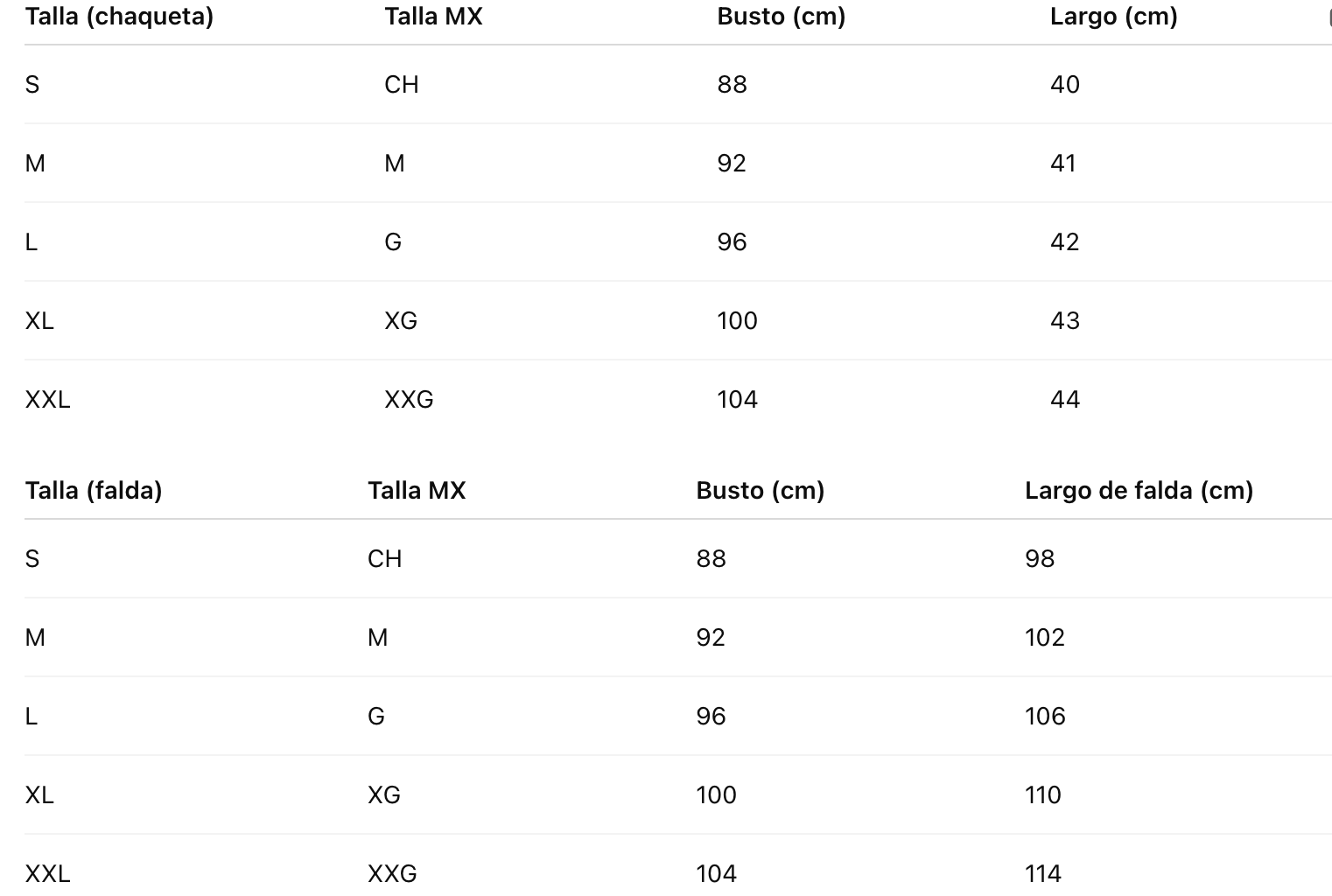This screenshot has height=896, width=1332.
Task: Click the CH size cell in skirt table
Action: point(385,559)
